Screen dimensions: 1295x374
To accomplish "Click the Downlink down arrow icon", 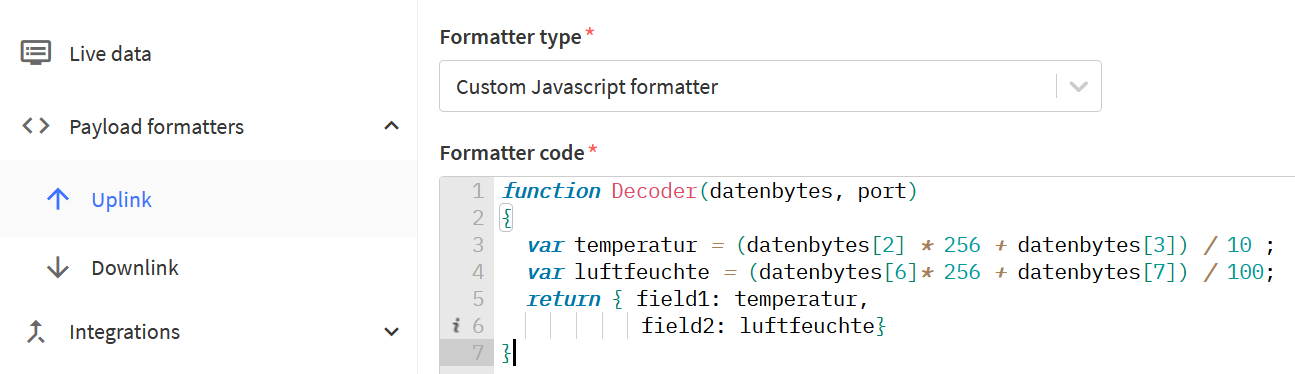I will [58, 268].
